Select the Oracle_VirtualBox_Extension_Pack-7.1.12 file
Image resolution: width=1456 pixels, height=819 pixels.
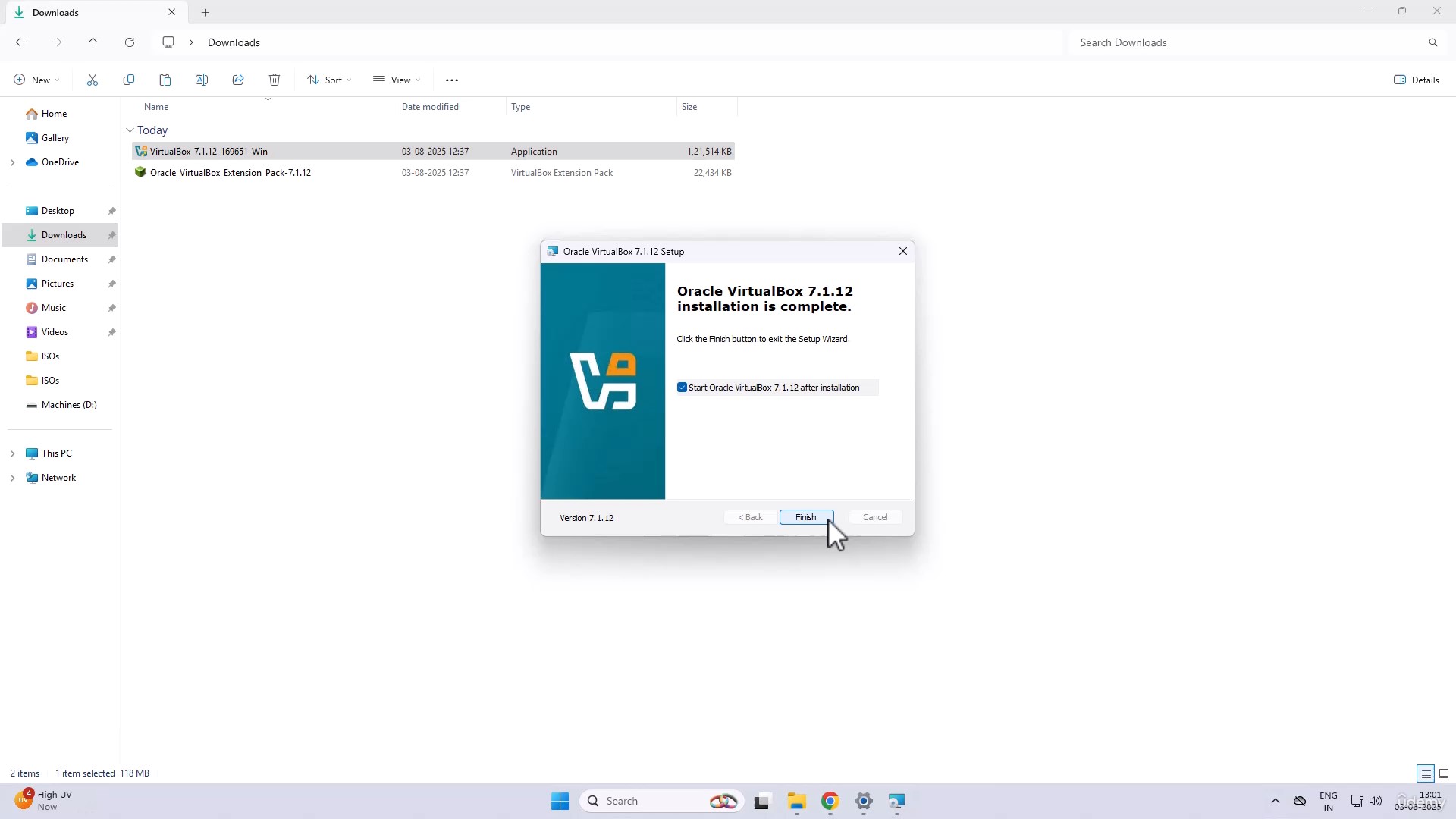click(433, 173)
